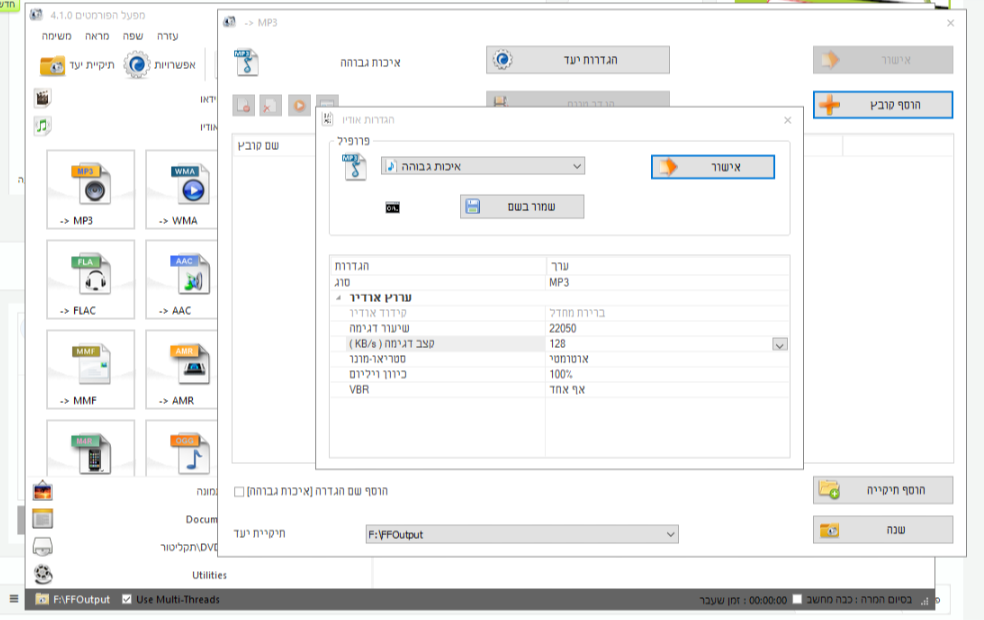Click the שמור בשם save as button
984x620 pixels.
pos(521,206)
